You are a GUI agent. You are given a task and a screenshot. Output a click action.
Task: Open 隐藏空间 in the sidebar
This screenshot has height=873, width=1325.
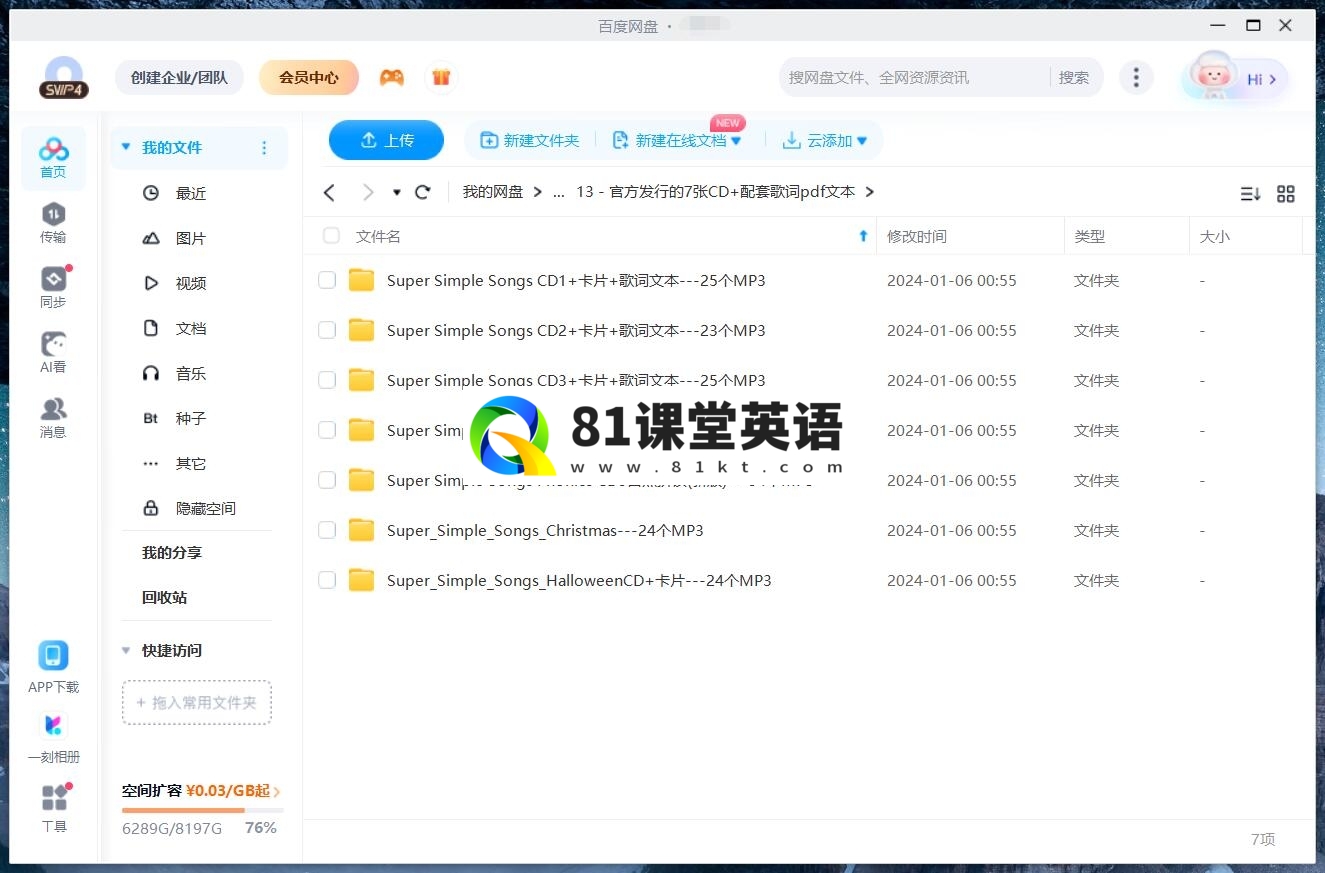pyautogui.click(x=205, y=508)
